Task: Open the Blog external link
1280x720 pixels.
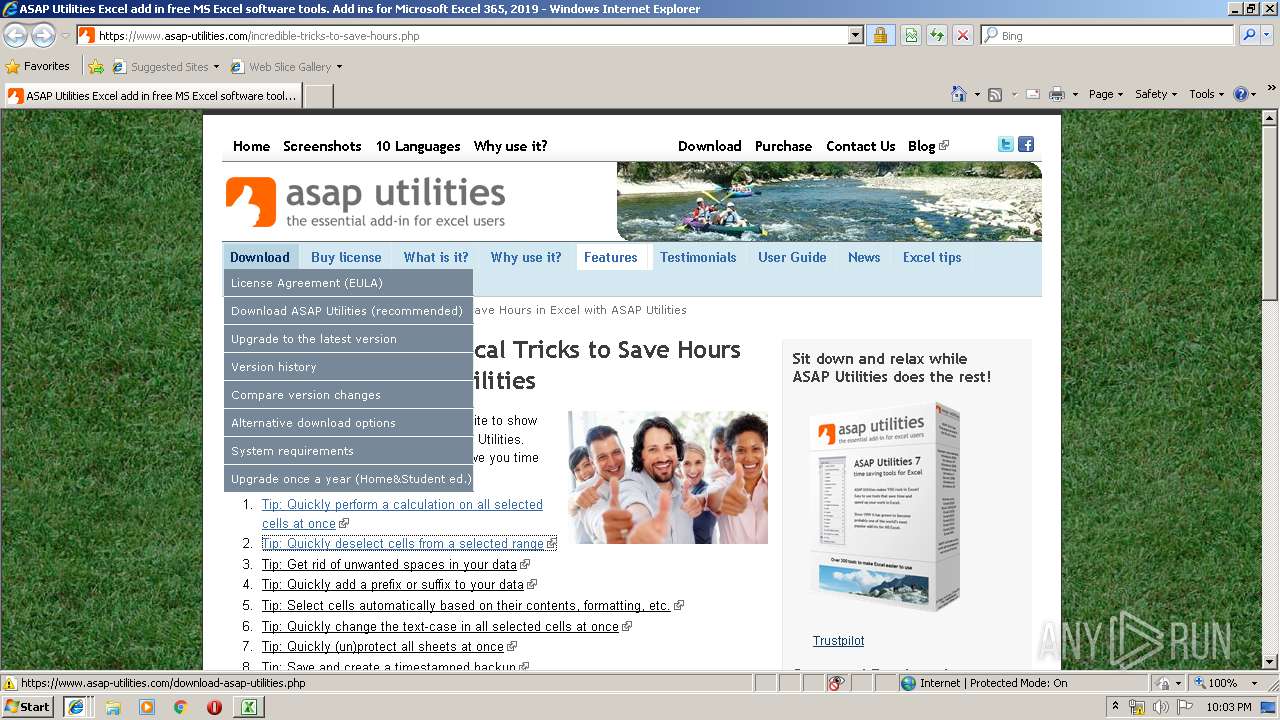Action: (928, 146)
